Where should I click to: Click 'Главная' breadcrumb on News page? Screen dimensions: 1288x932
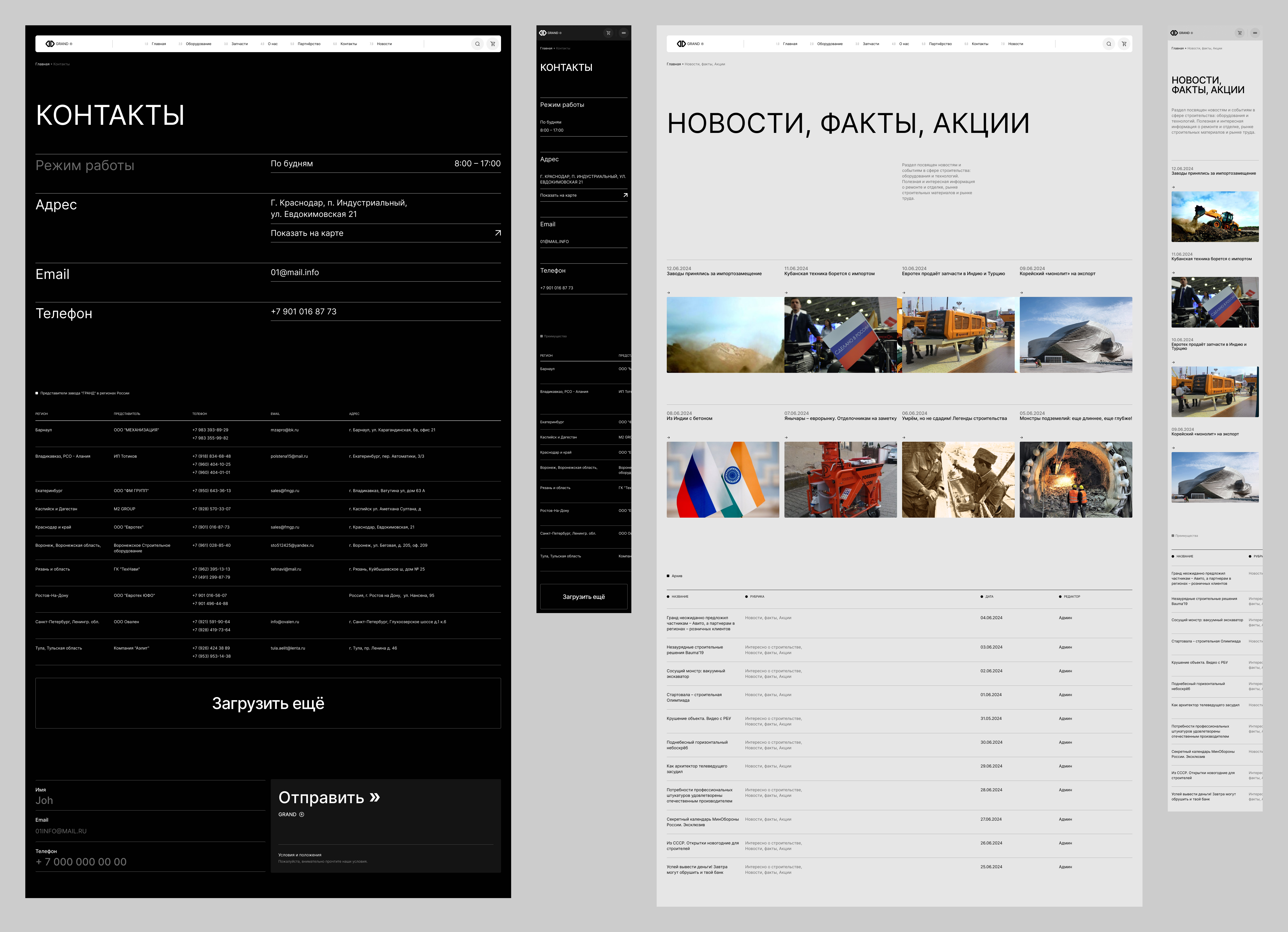click(x=674, y=64)
